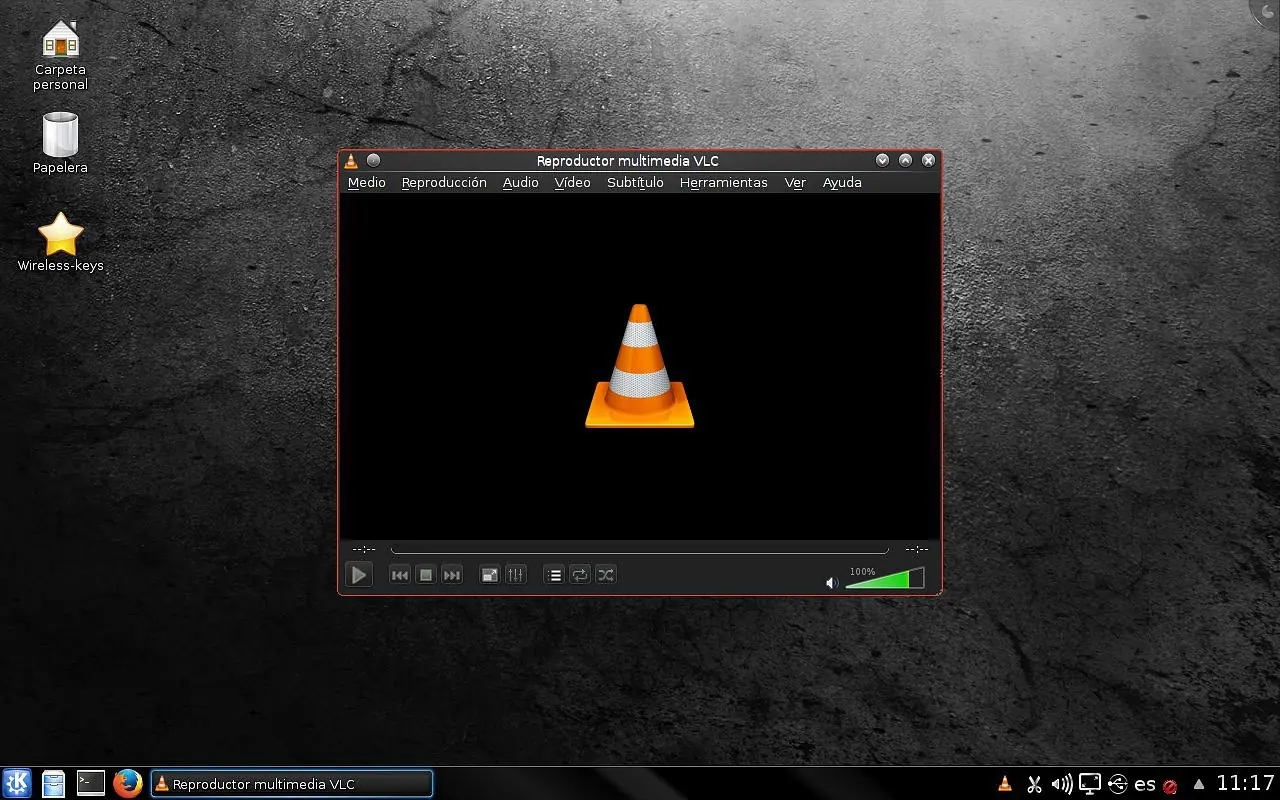Open the Herramientas menu

click(x=723, y=182)
